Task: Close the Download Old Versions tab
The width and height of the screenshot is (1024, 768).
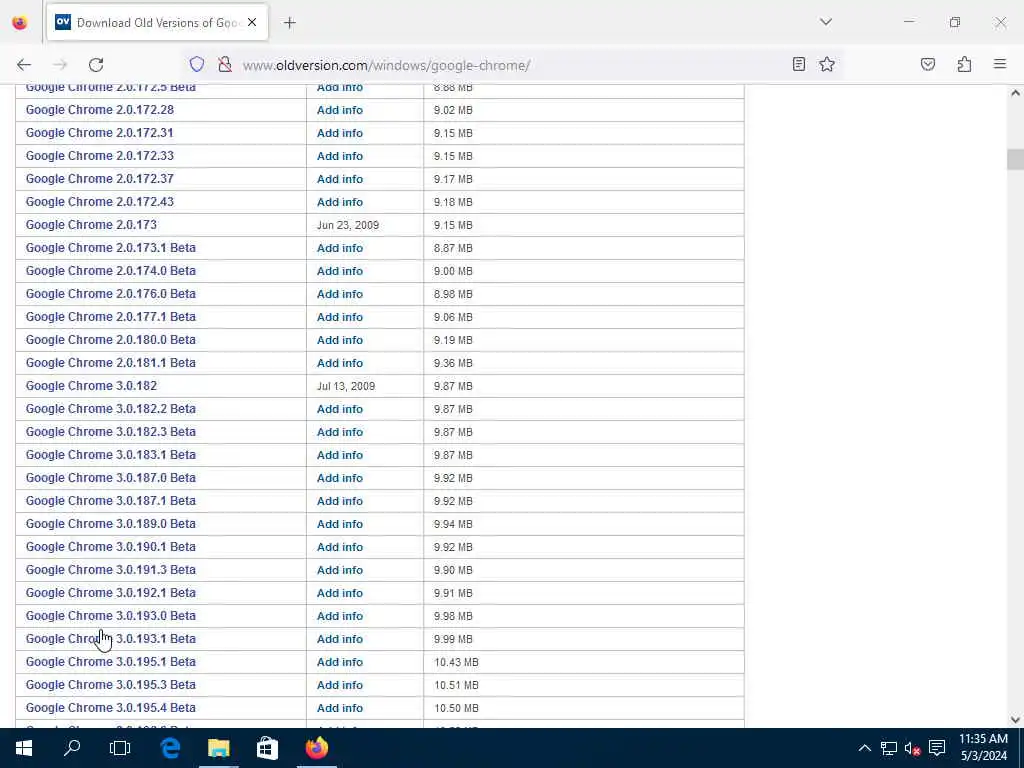Action: [252, 22]
